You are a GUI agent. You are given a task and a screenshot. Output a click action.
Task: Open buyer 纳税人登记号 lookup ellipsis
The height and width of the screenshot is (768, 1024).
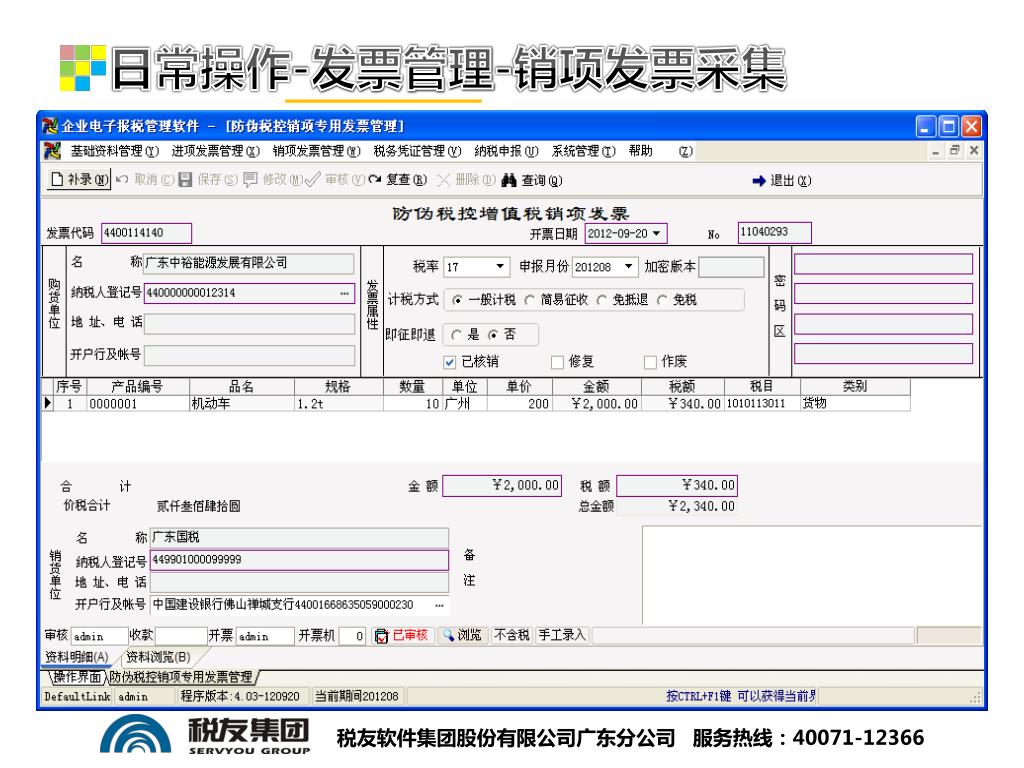pyautogui.click(x=344, y=293)
